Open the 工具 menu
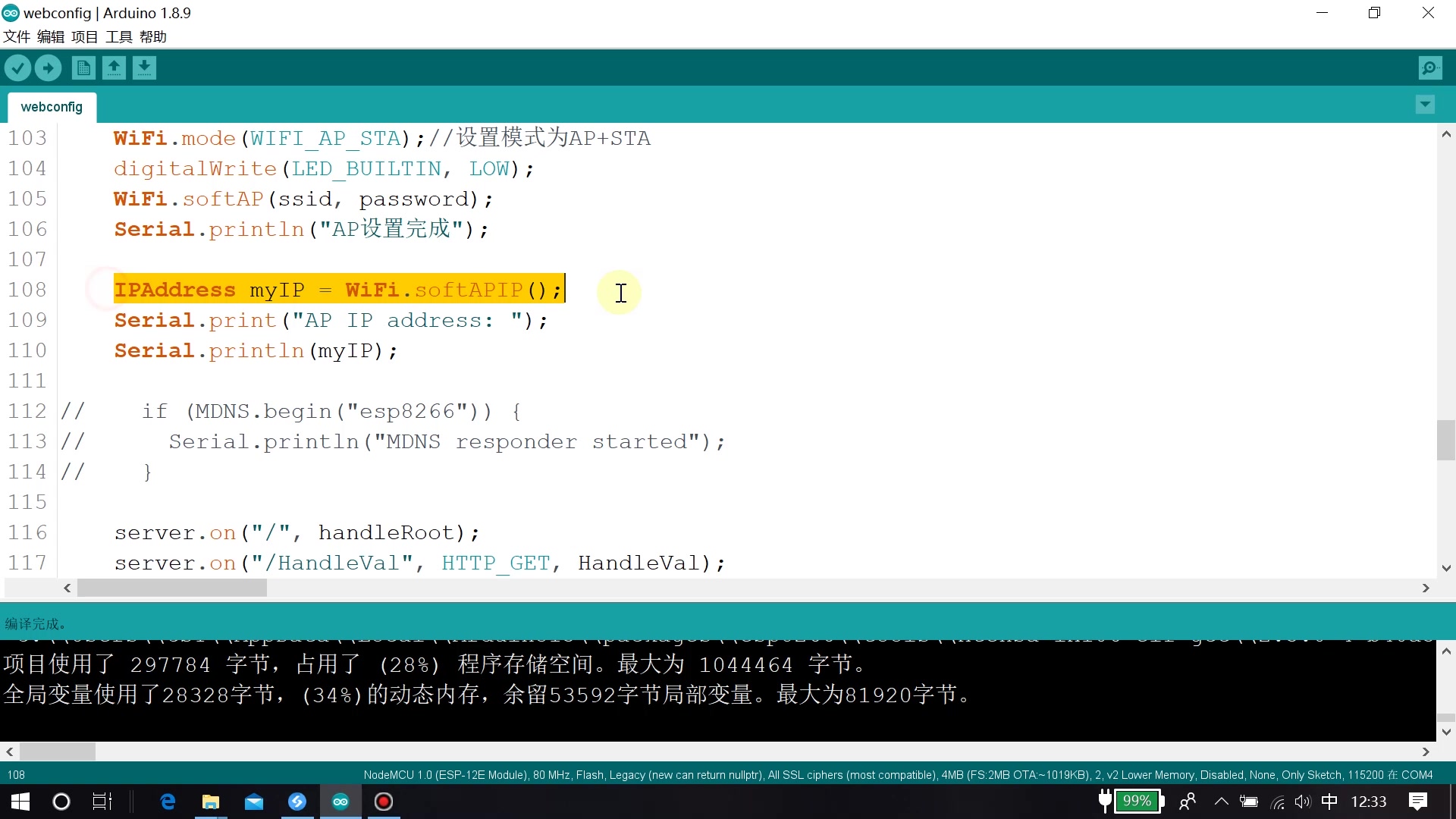Screen dimensions: 1456x819 click(119, 36)
